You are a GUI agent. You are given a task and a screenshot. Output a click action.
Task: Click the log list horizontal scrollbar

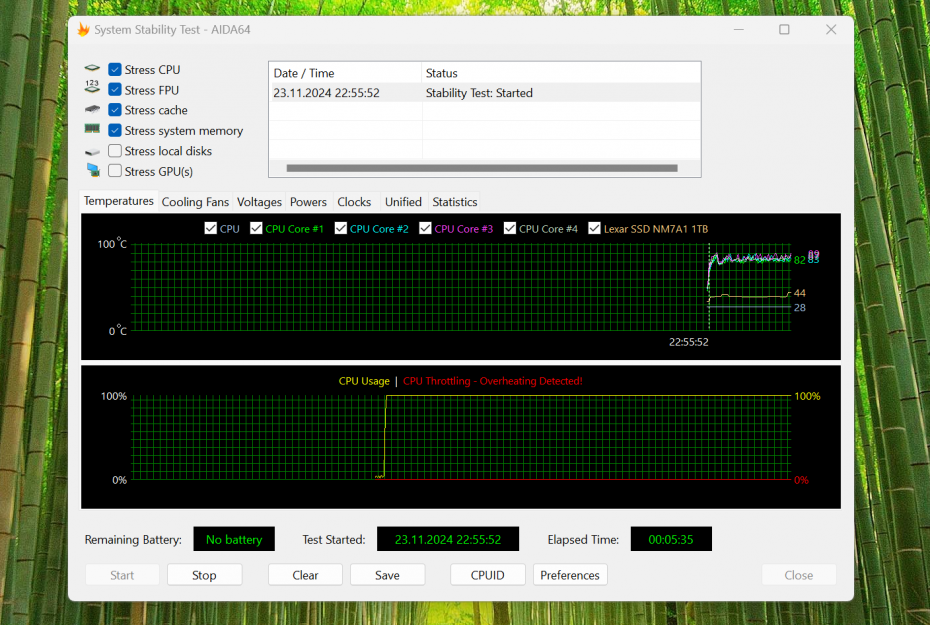pos(481,168)
